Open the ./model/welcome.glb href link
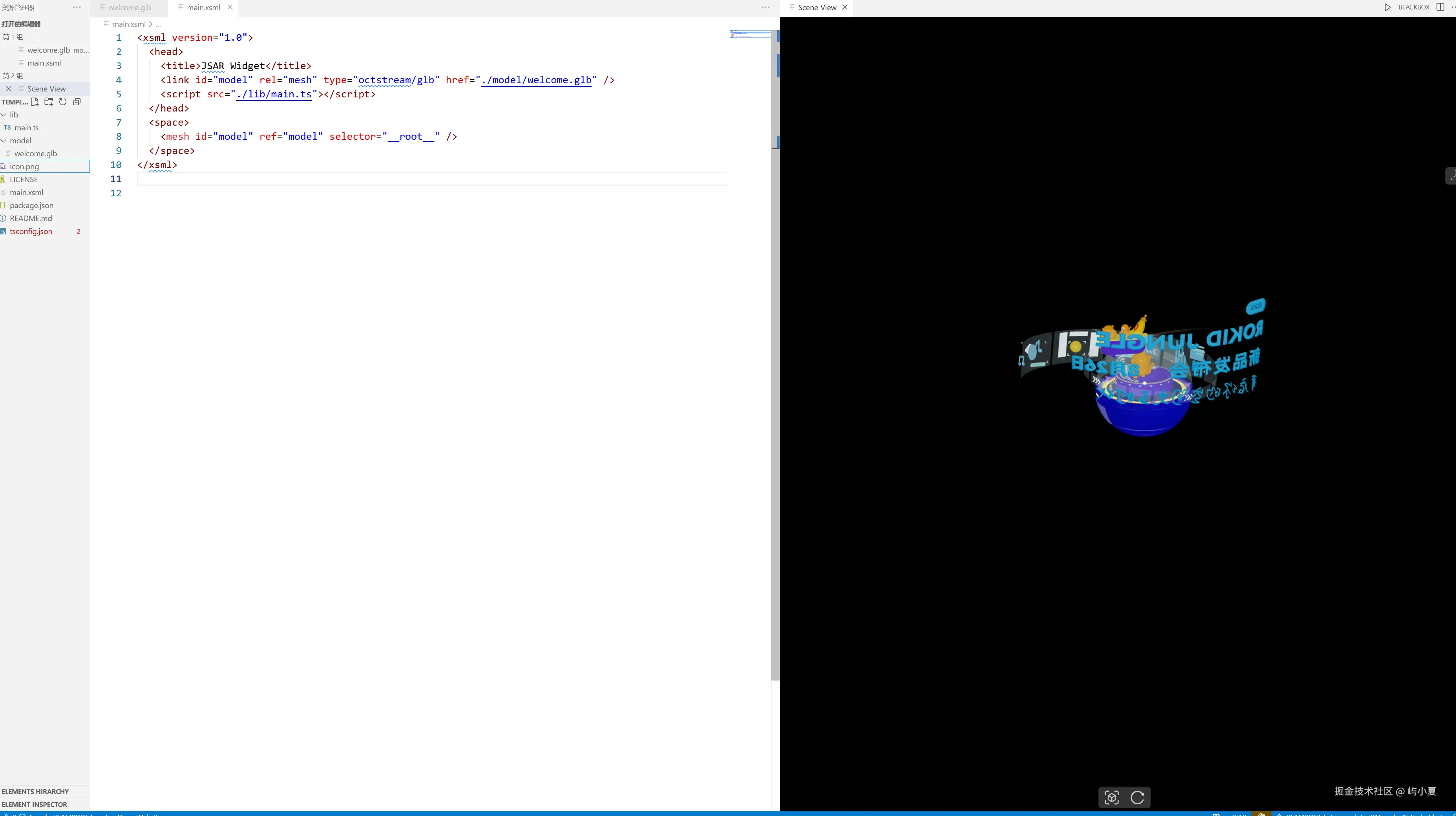The height and width of the screenshot is (816, 1456). click(536, 80)
